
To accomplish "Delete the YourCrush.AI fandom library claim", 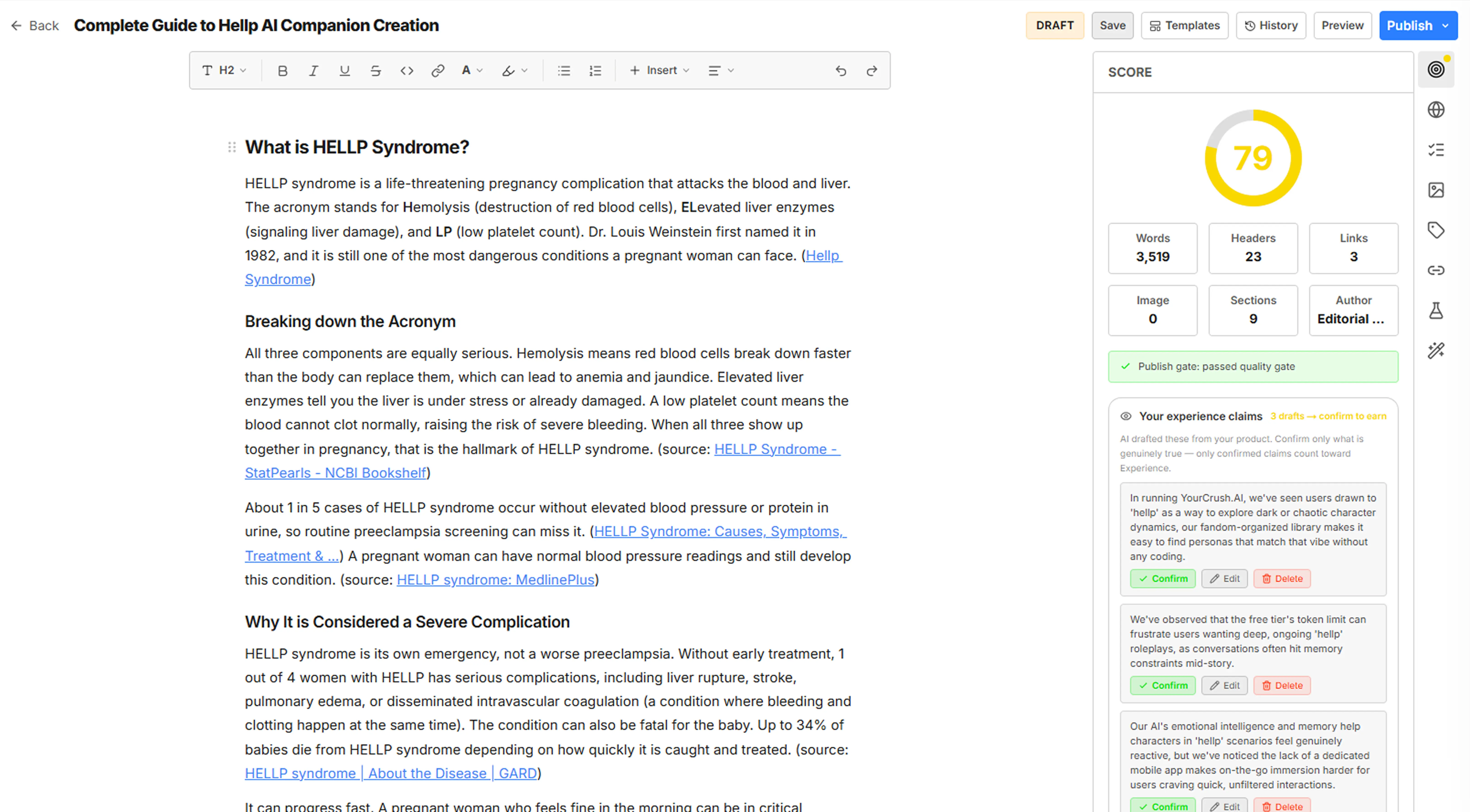I will click(x=1282, y=579).
